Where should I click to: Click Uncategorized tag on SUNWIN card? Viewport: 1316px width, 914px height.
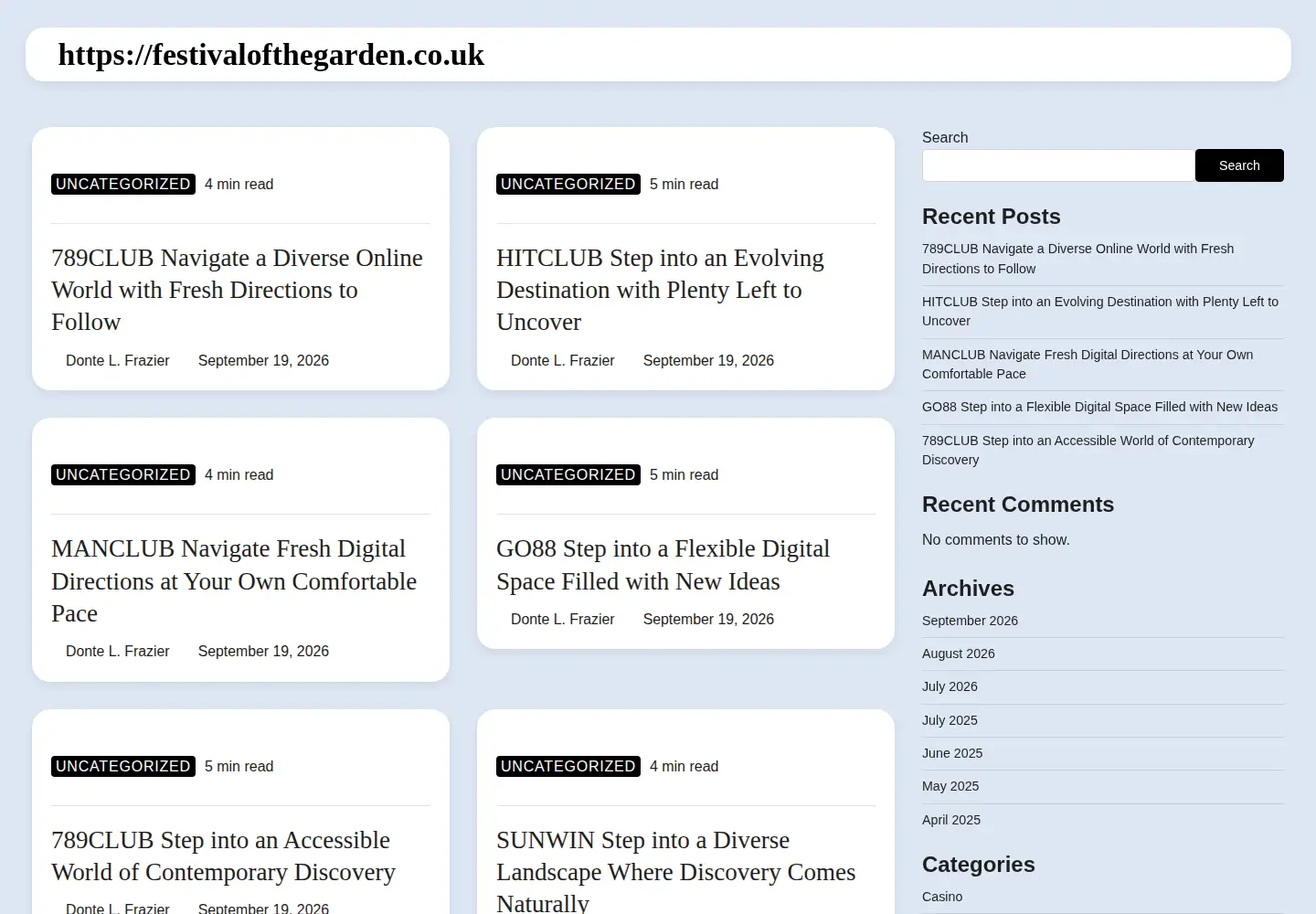click(x=568, y=766)
